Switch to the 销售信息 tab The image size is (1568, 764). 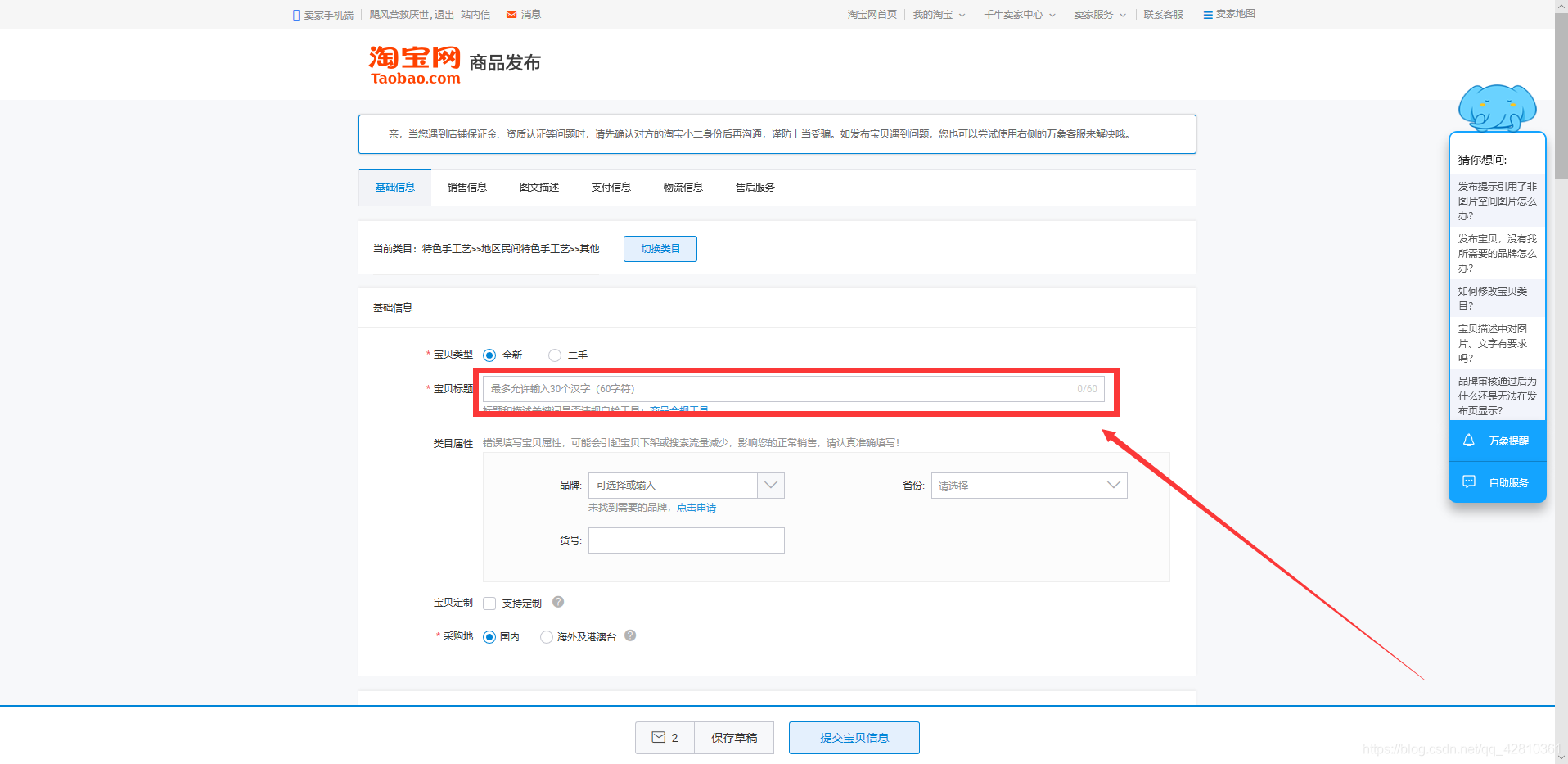(x=467, y=188)
